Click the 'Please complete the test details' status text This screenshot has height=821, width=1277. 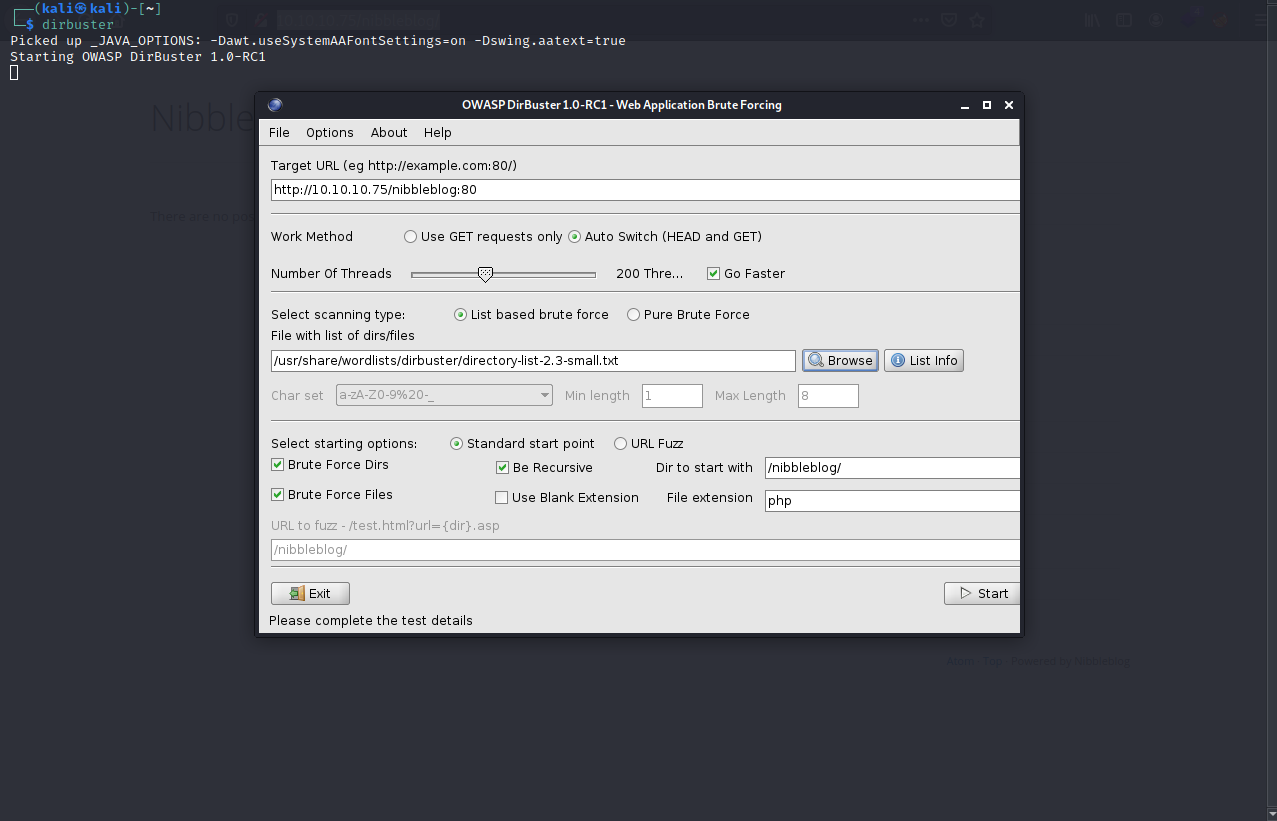[x=371, y=621]
